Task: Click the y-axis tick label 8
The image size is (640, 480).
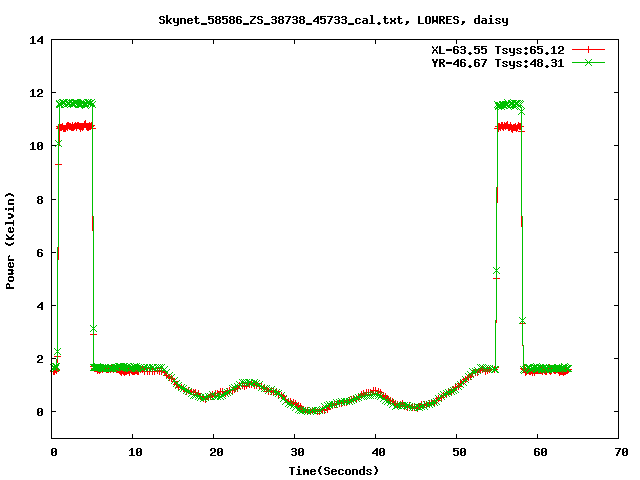Action: point(40,200)
